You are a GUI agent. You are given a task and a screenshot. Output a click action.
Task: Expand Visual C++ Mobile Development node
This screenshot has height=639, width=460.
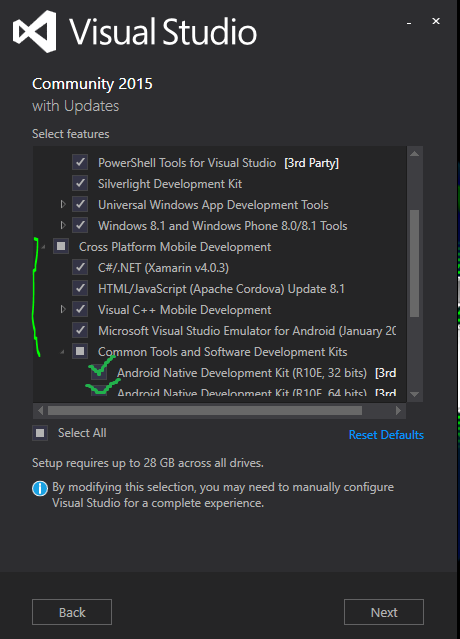(x=63, y=309)
